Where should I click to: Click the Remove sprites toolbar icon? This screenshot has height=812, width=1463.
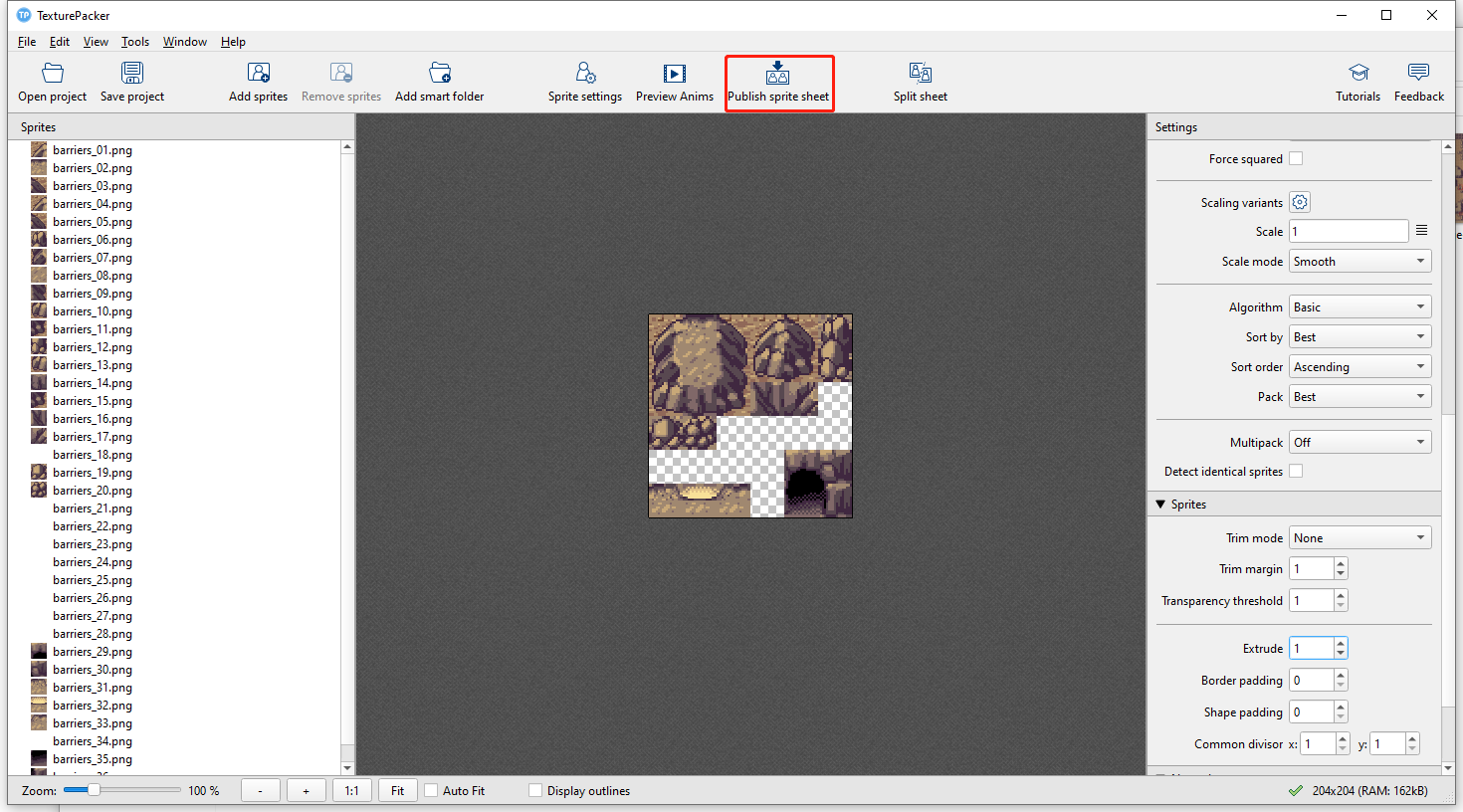341,73
